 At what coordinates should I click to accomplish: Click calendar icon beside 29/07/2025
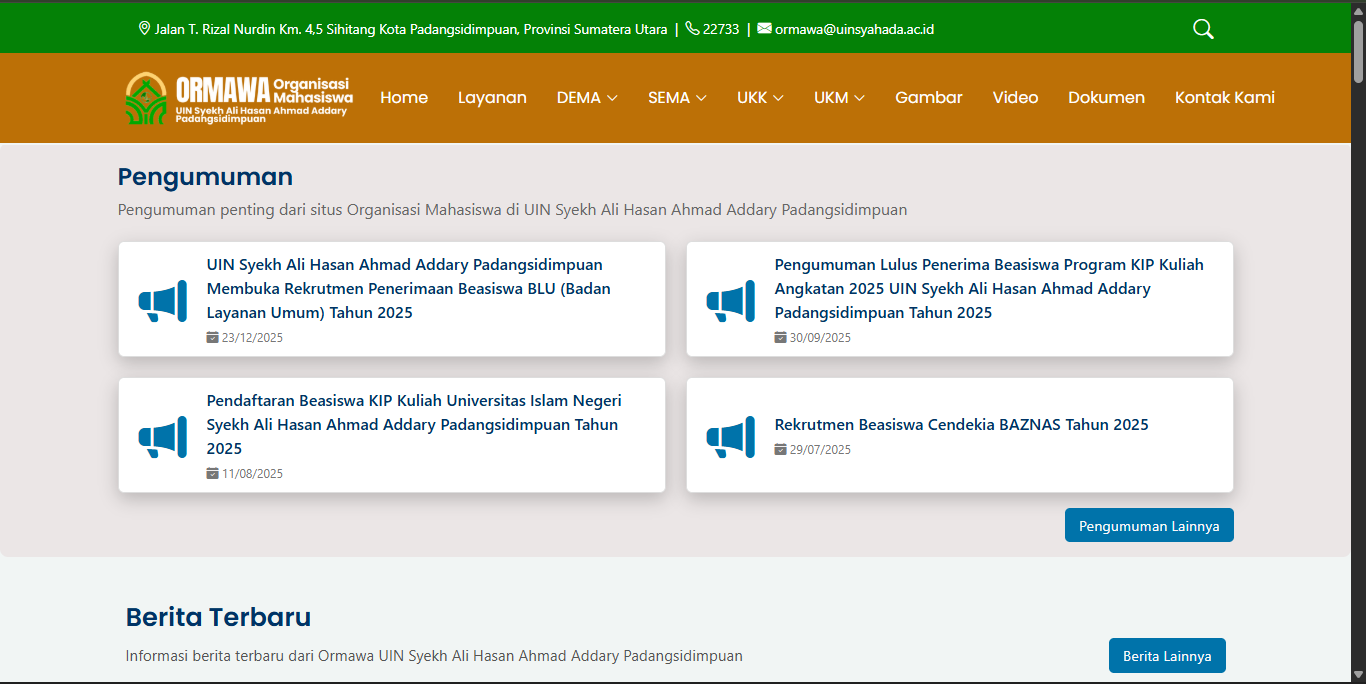tap(780, 449)
